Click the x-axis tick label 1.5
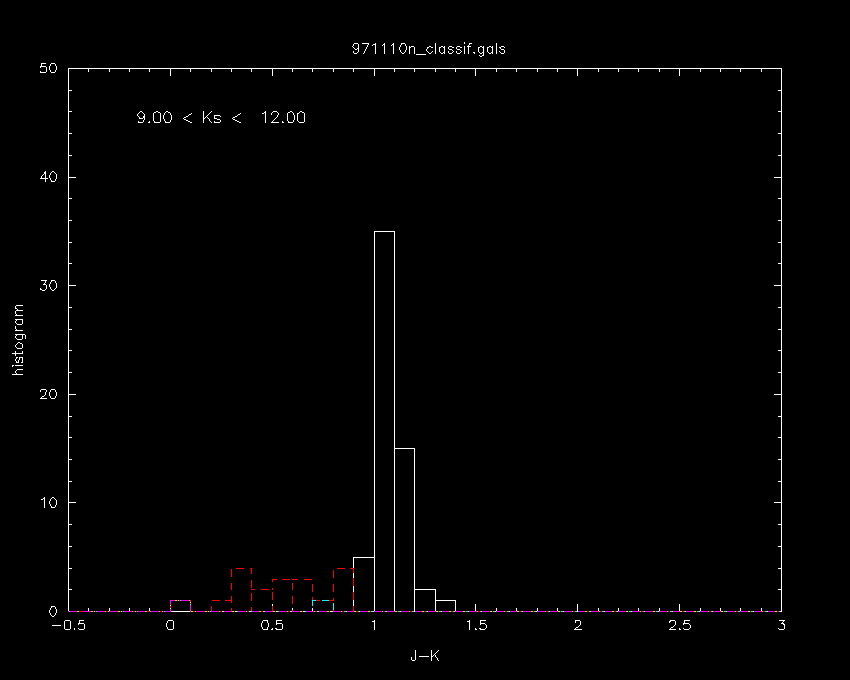Viewport: 850px width, 680px height. [476, 625]
